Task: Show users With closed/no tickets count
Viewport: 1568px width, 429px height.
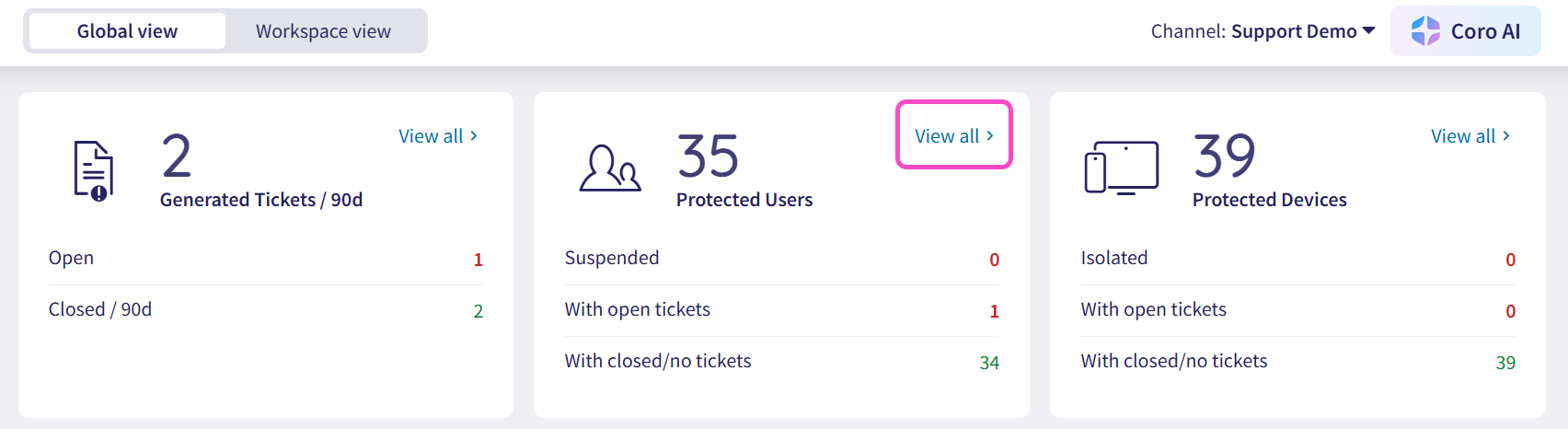Action: coord(989,363)
